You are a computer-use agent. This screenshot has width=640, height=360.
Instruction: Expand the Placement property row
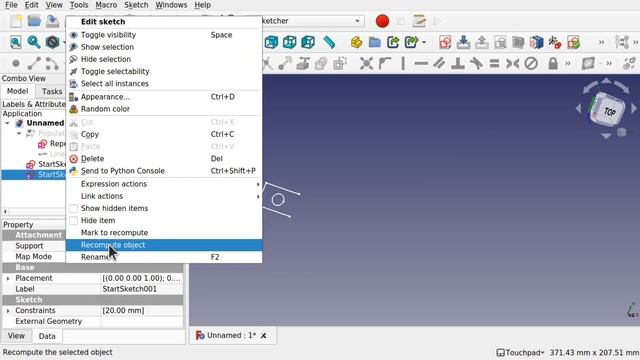point(8,278)
